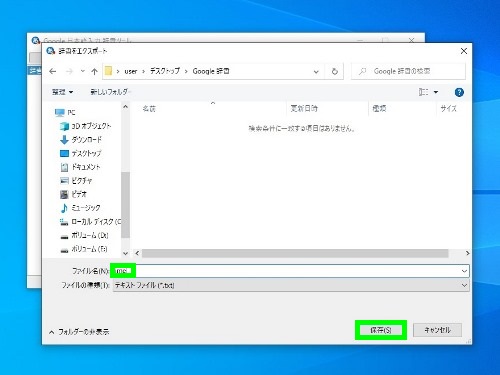This screenshot has width=500, height=375.
Task: Open the view options dropdown arrow
Action: point(436,92)
